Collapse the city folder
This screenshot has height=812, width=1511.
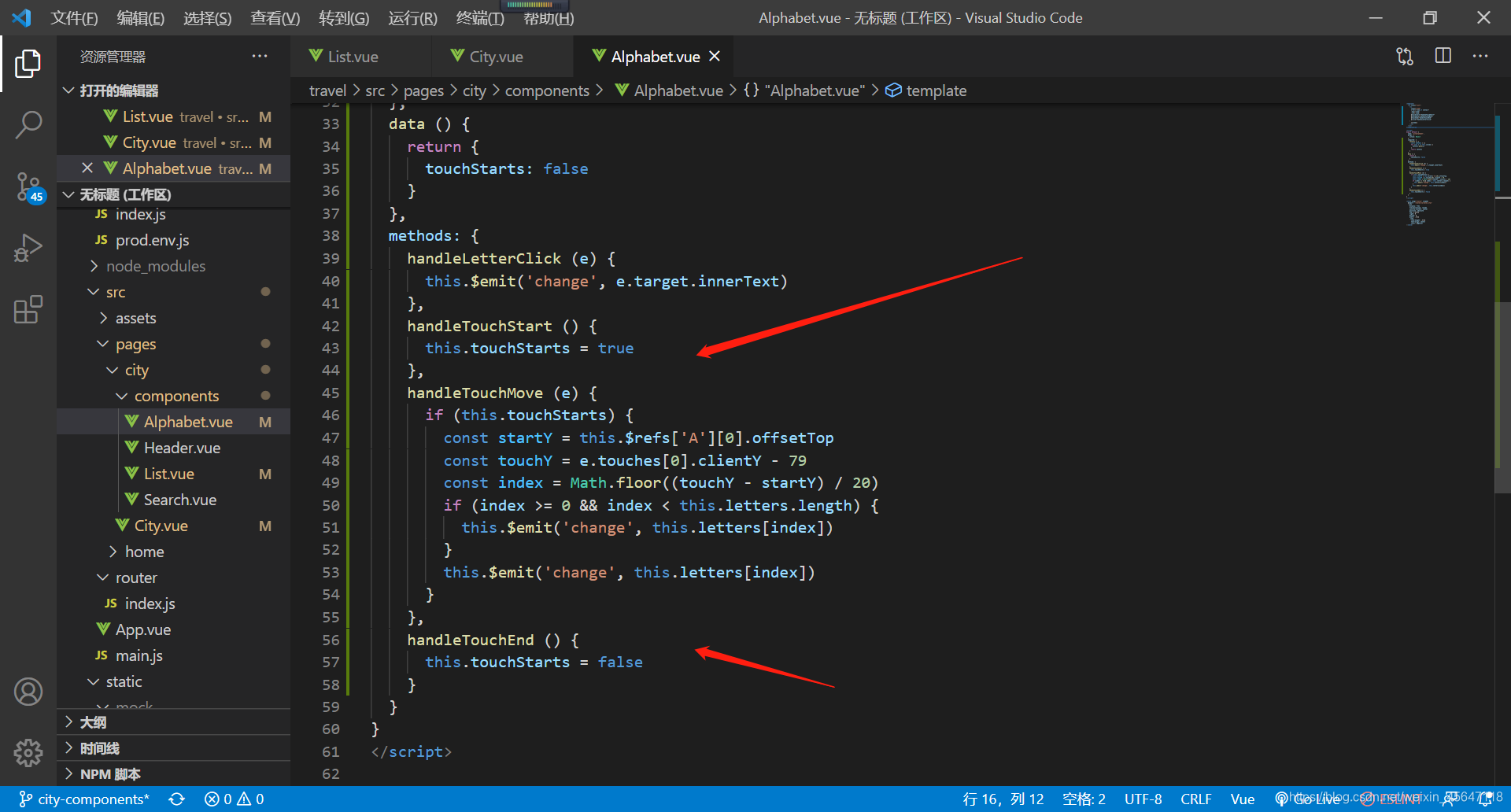click(x=174, y=370)
